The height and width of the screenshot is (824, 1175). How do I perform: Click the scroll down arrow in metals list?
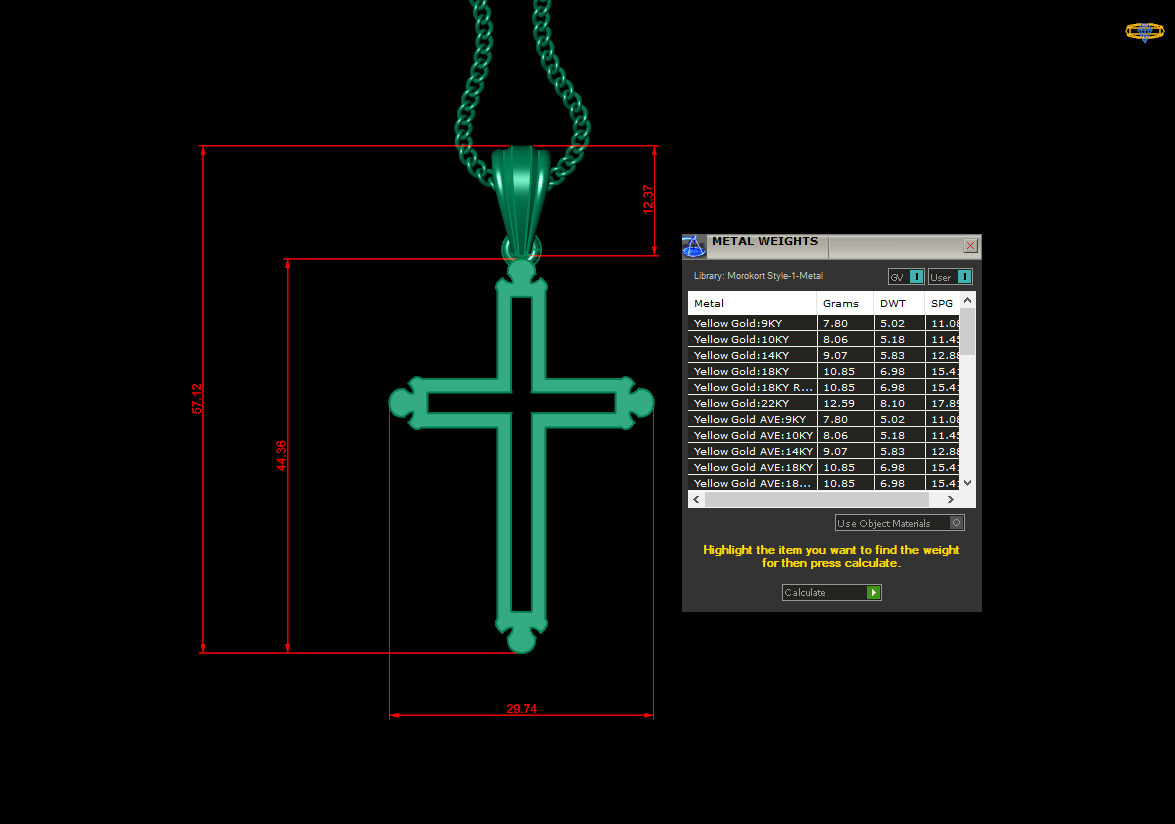coord(967,483)
